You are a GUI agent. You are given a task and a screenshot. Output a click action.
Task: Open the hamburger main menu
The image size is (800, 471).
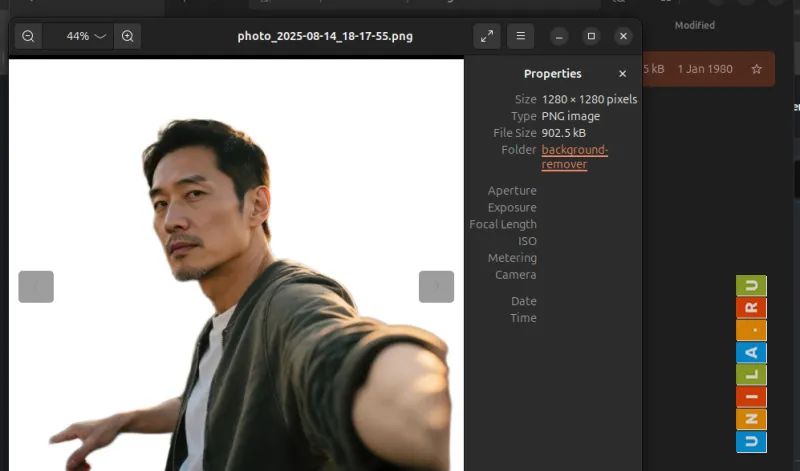520,36
